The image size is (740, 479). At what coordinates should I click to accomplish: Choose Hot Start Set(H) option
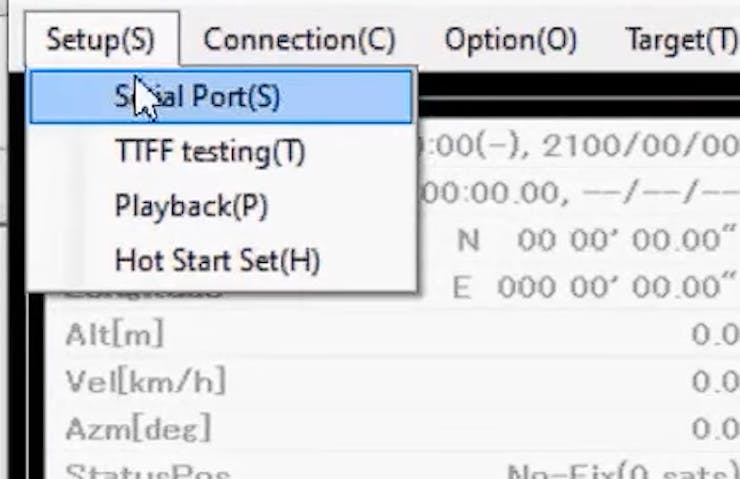coord(217,262)
